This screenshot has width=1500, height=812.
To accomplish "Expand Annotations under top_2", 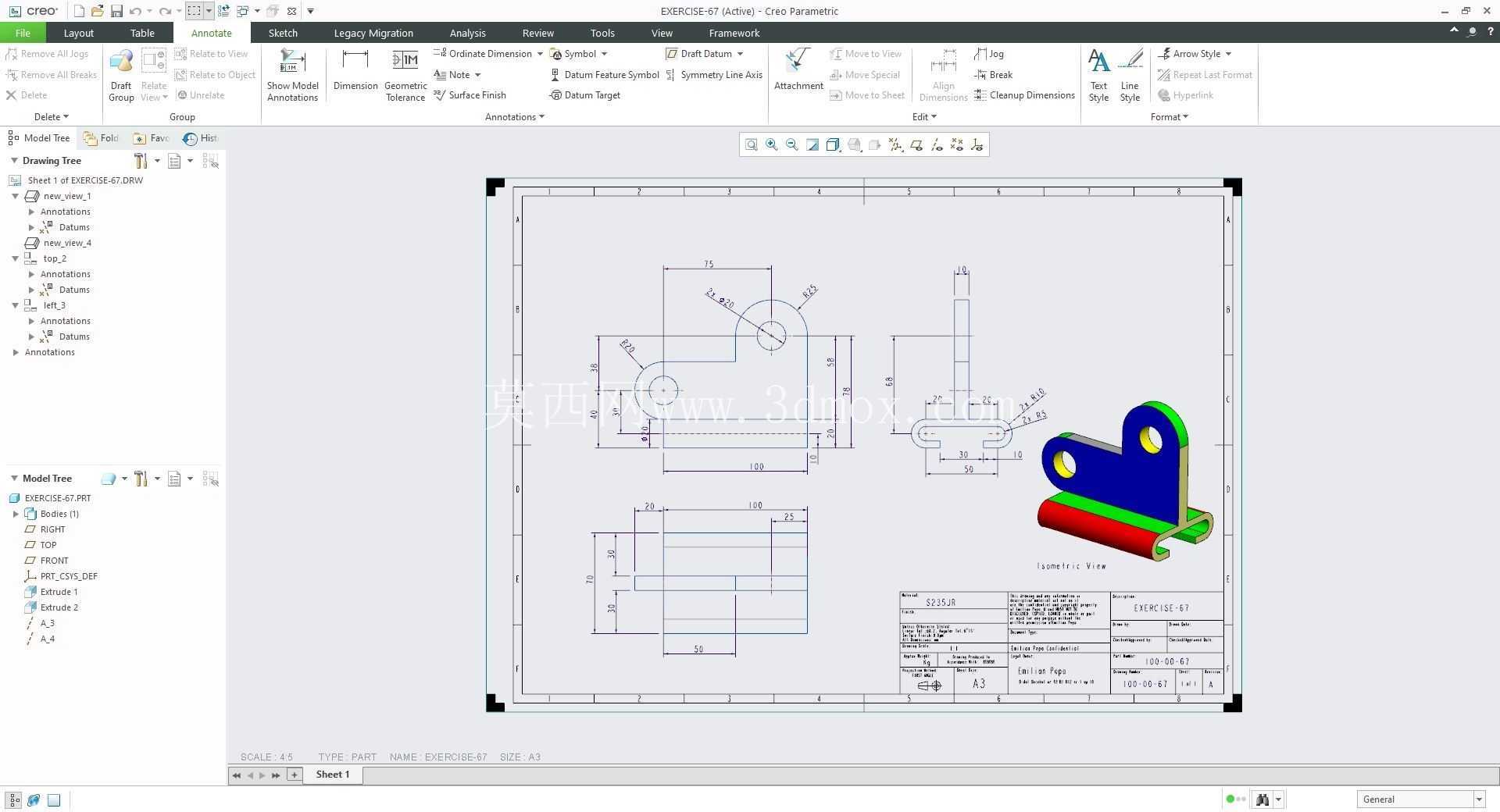I will (x=31, y=274).
